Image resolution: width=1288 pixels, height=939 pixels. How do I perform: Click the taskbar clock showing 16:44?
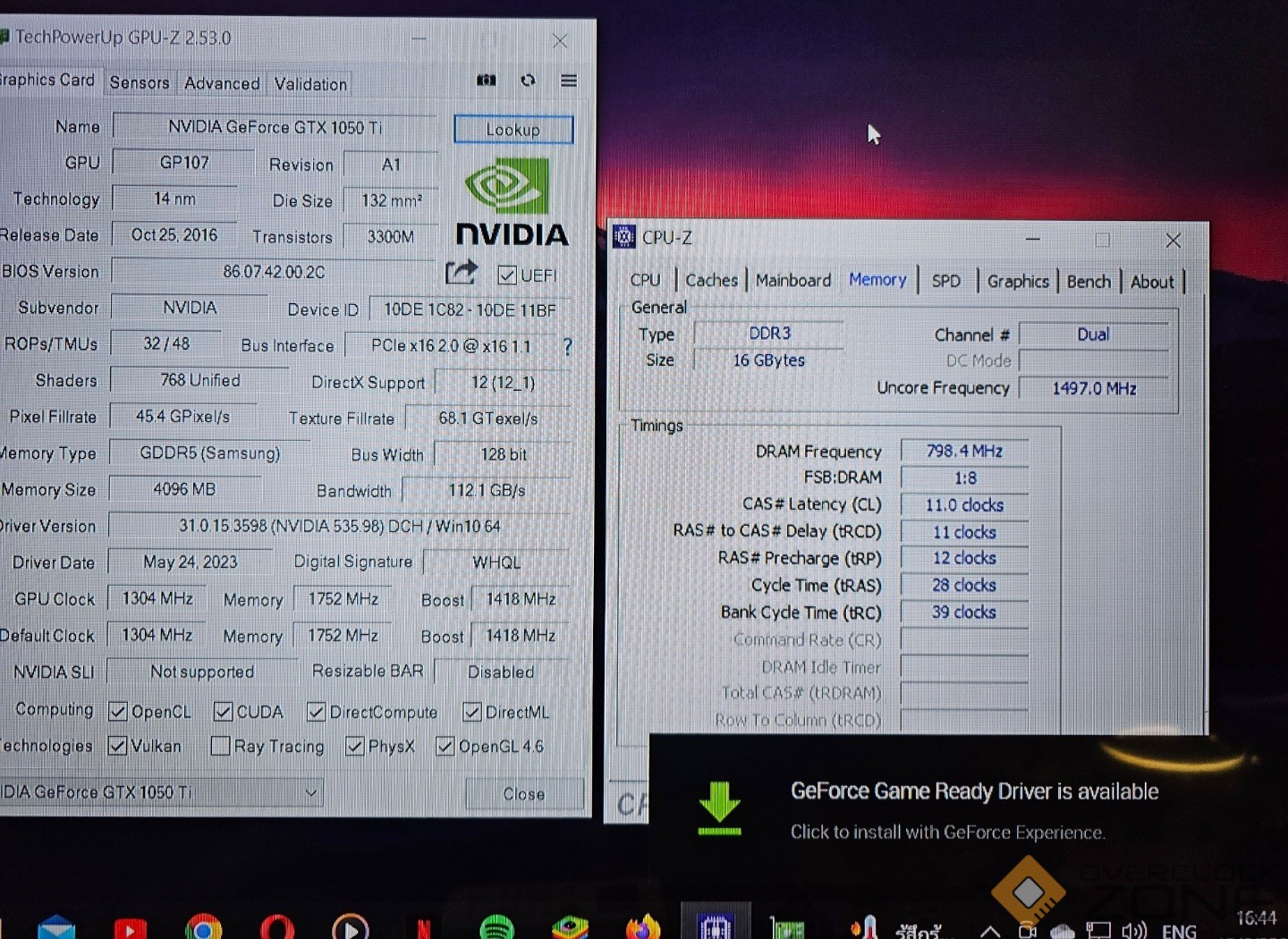1257,919
